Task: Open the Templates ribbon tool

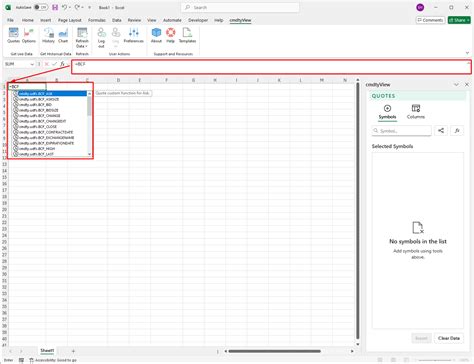Action: 187,36
